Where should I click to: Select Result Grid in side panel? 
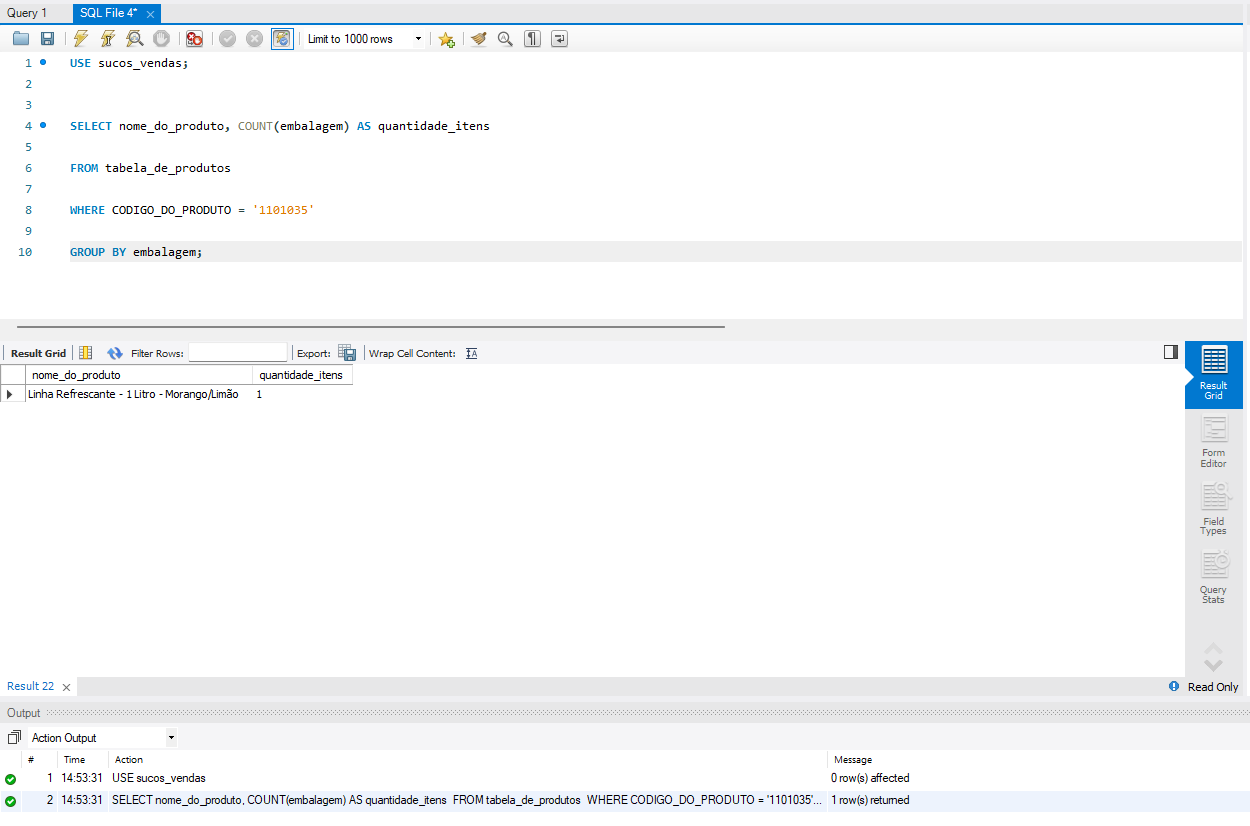pos(1214,374)
